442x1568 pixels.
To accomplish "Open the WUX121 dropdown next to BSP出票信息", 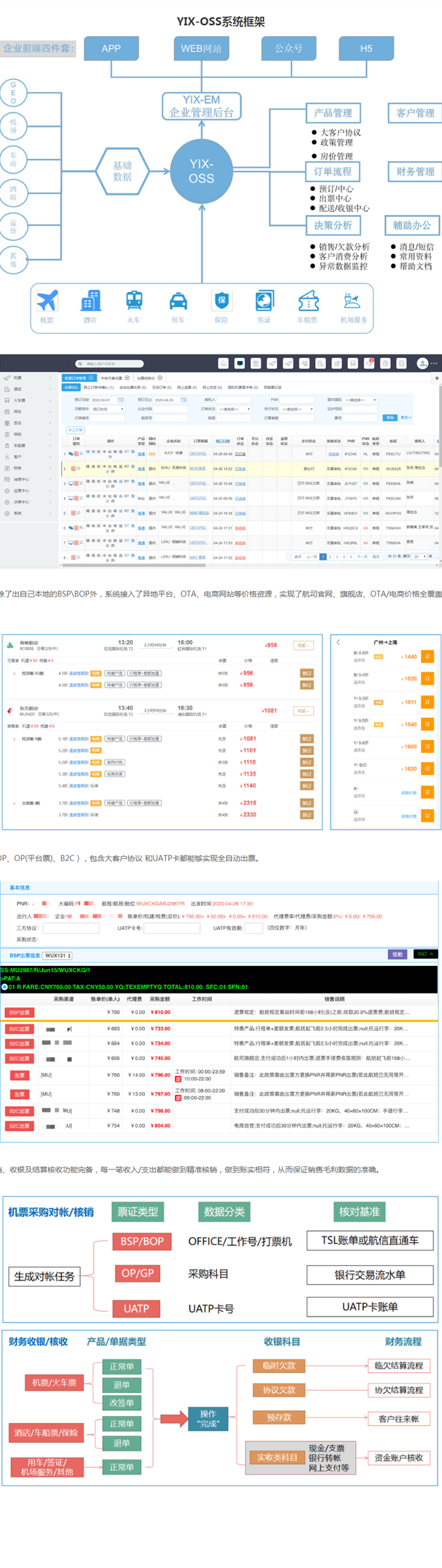I will (57, 956).
